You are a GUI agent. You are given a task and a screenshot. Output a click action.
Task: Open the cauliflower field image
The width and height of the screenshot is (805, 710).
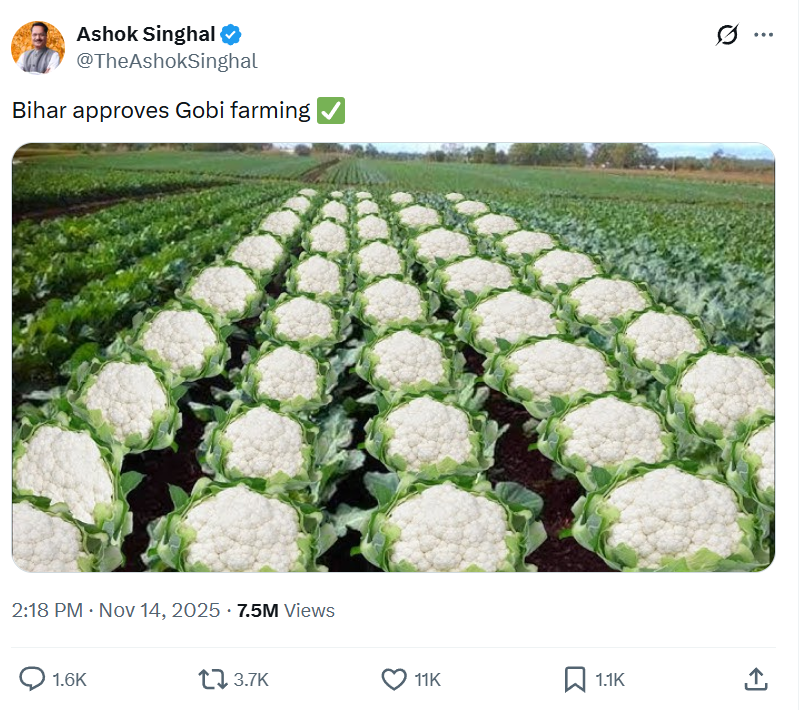[393, 357]
